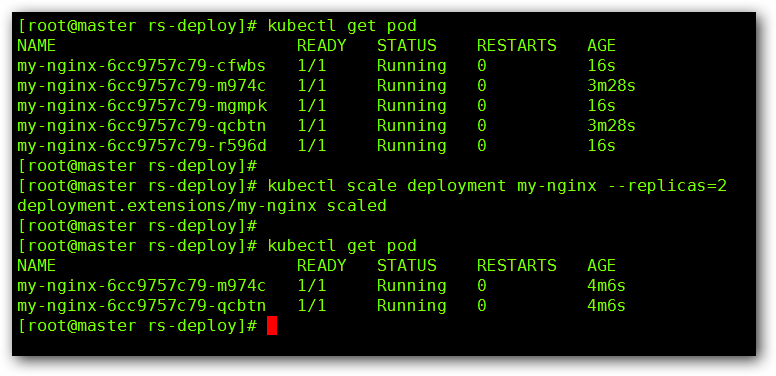Image resolution: width=776 pixels, height=376 pixels.
Task: Click the last 4m6s age value
Action: [x=606, y=306]
